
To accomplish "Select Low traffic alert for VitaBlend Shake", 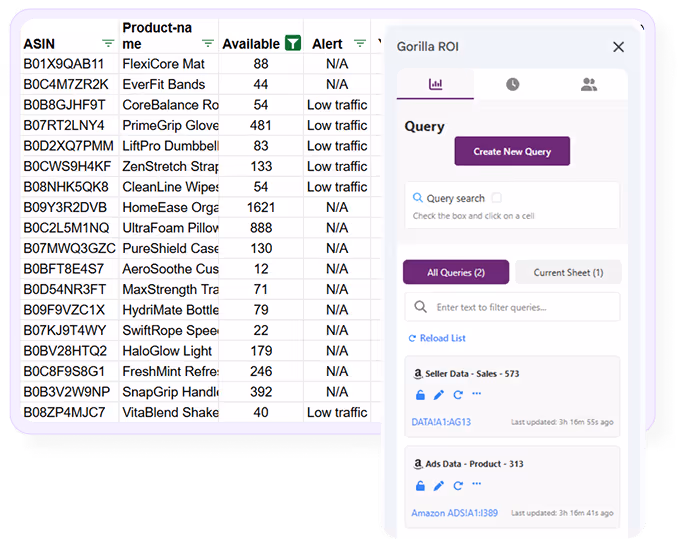I will click(337, 412).
